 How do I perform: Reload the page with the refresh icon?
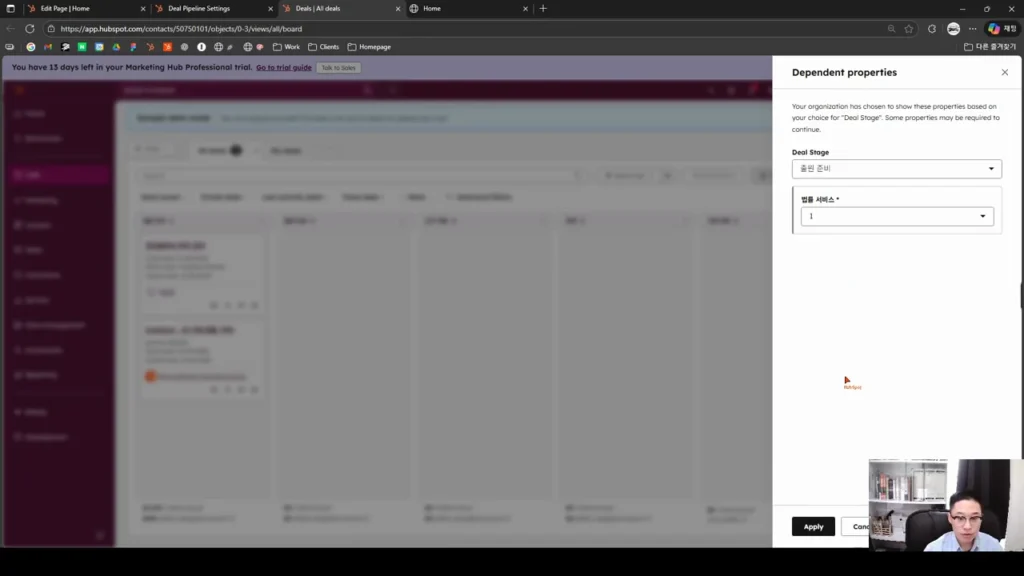click(29, 29)
